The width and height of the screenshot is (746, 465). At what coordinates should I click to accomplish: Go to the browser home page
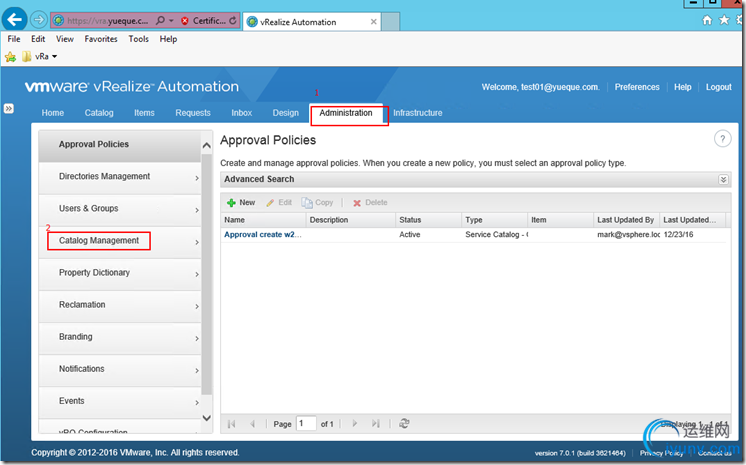707,20
